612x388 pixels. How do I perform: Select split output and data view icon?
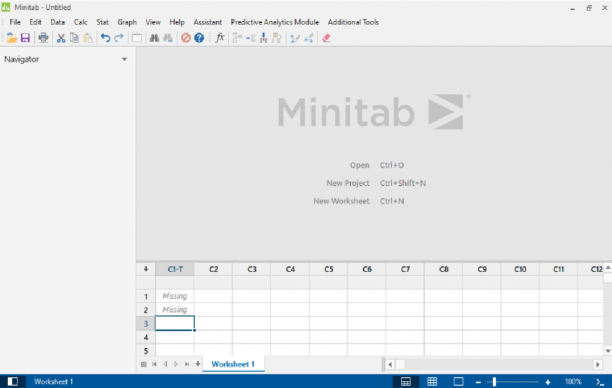(406, 381)
